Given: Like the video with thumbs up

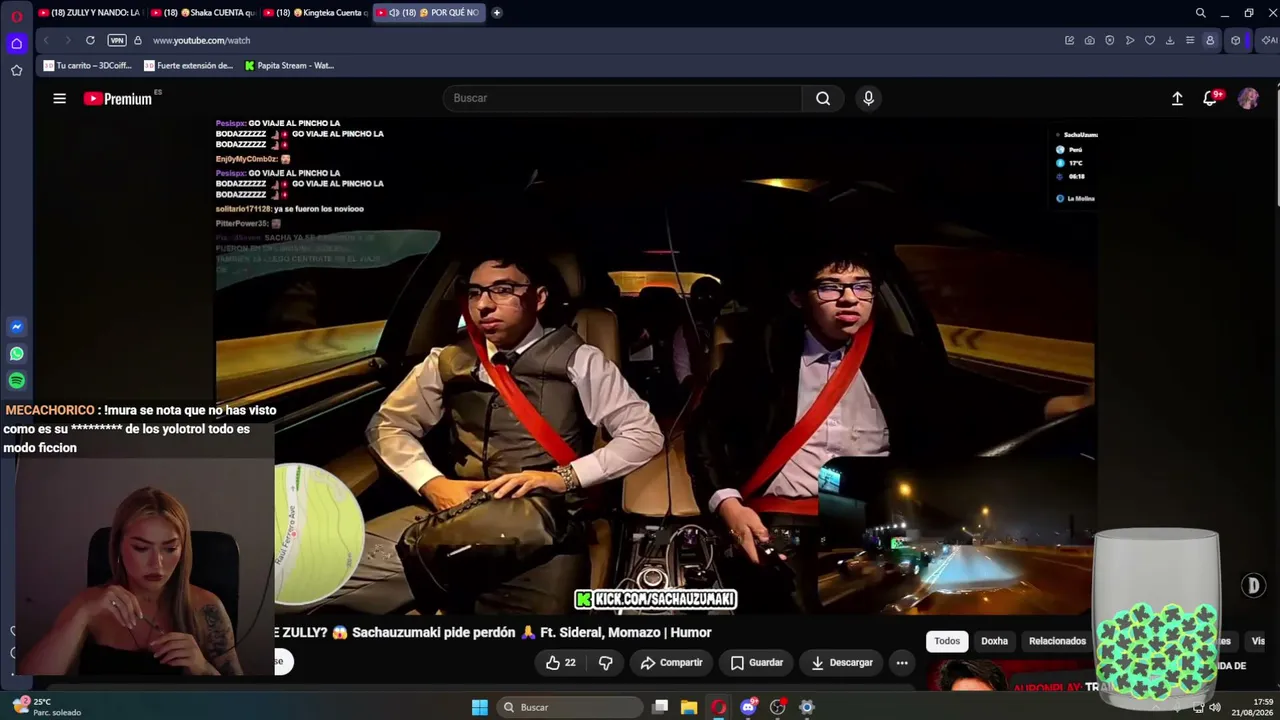Looking at the screenshot, I should [x=560, y=662].
